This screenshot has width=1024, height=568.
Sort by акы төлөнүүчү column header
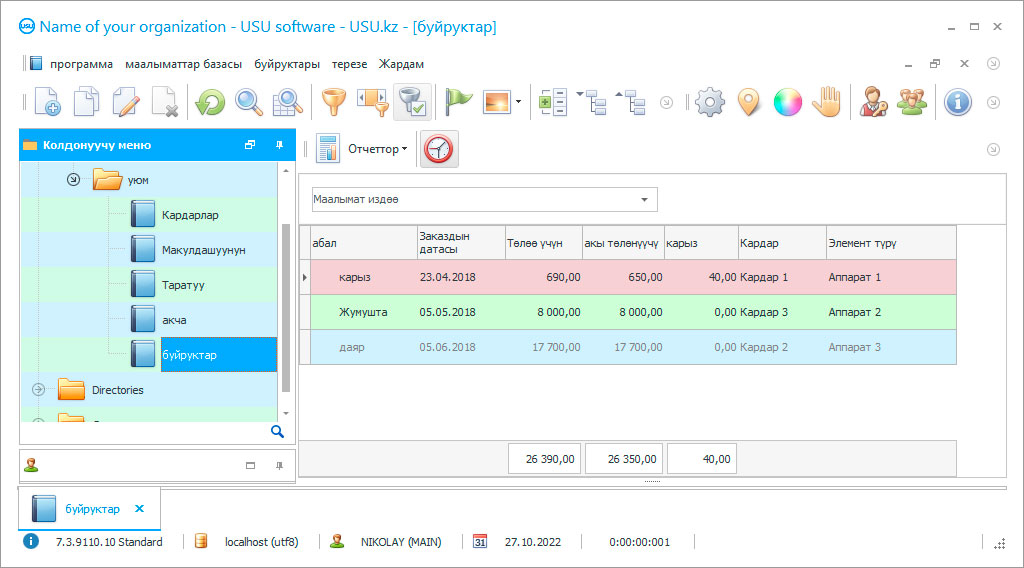click(623, 243)
